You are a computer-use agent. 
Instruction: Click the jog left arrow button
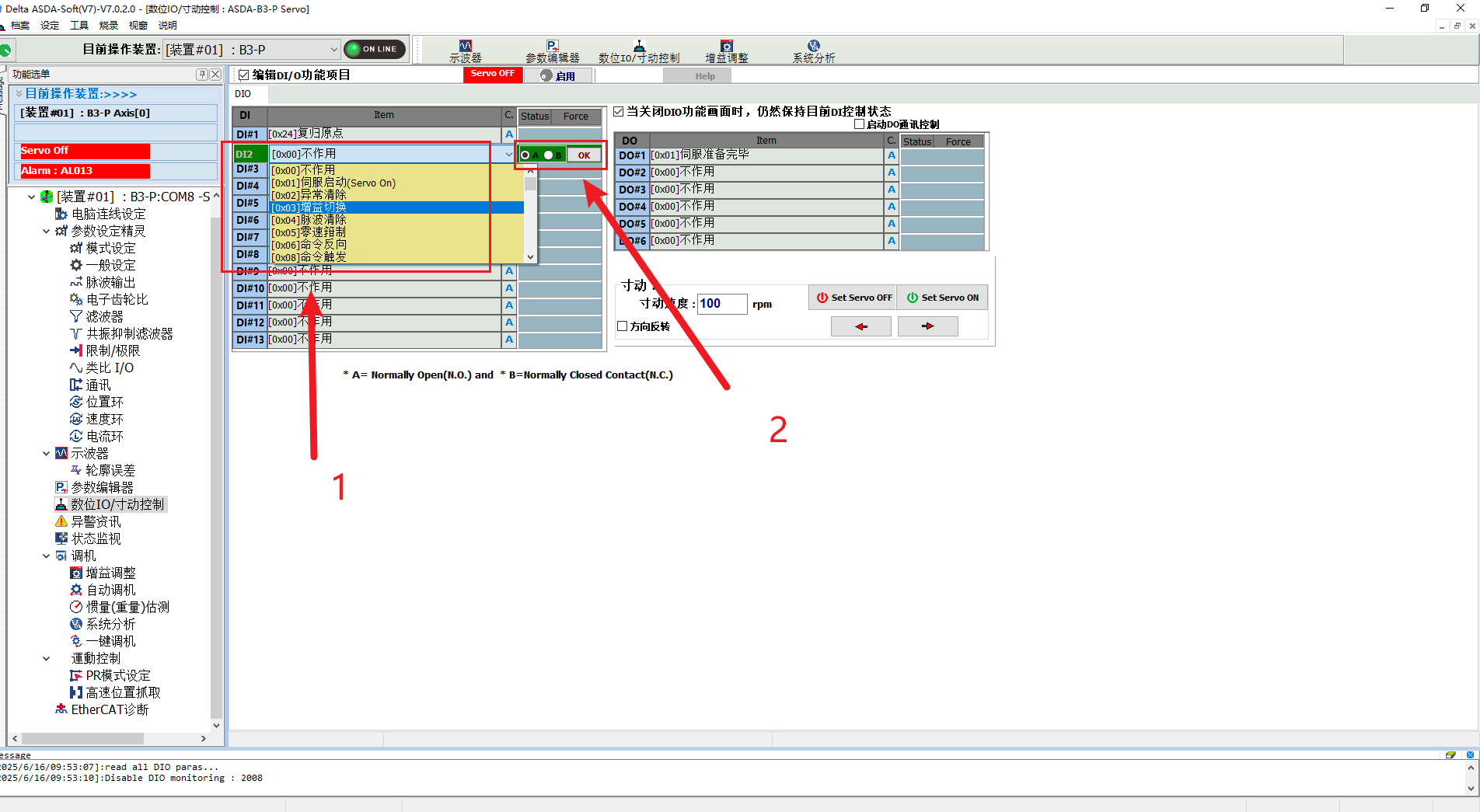[x=860, y=327]
